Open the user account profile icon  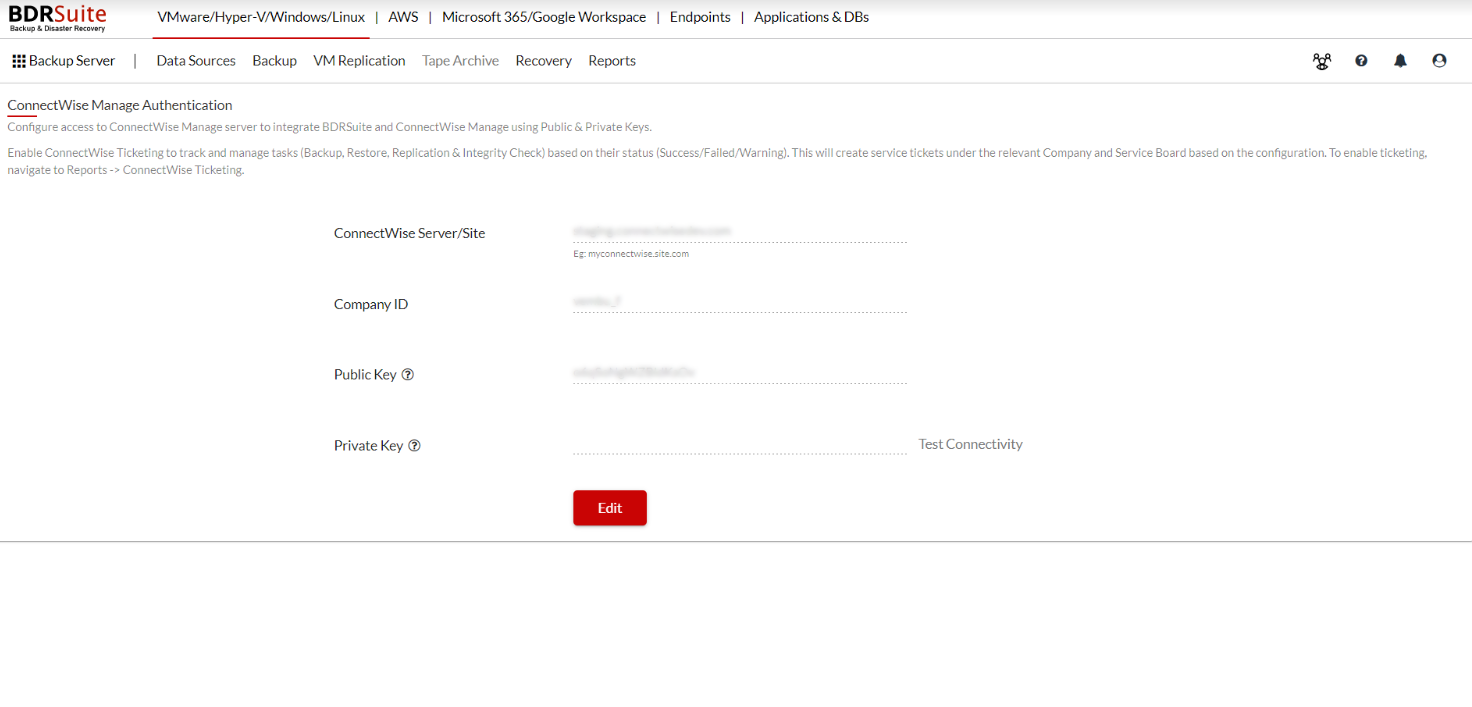coord(1439,61)
